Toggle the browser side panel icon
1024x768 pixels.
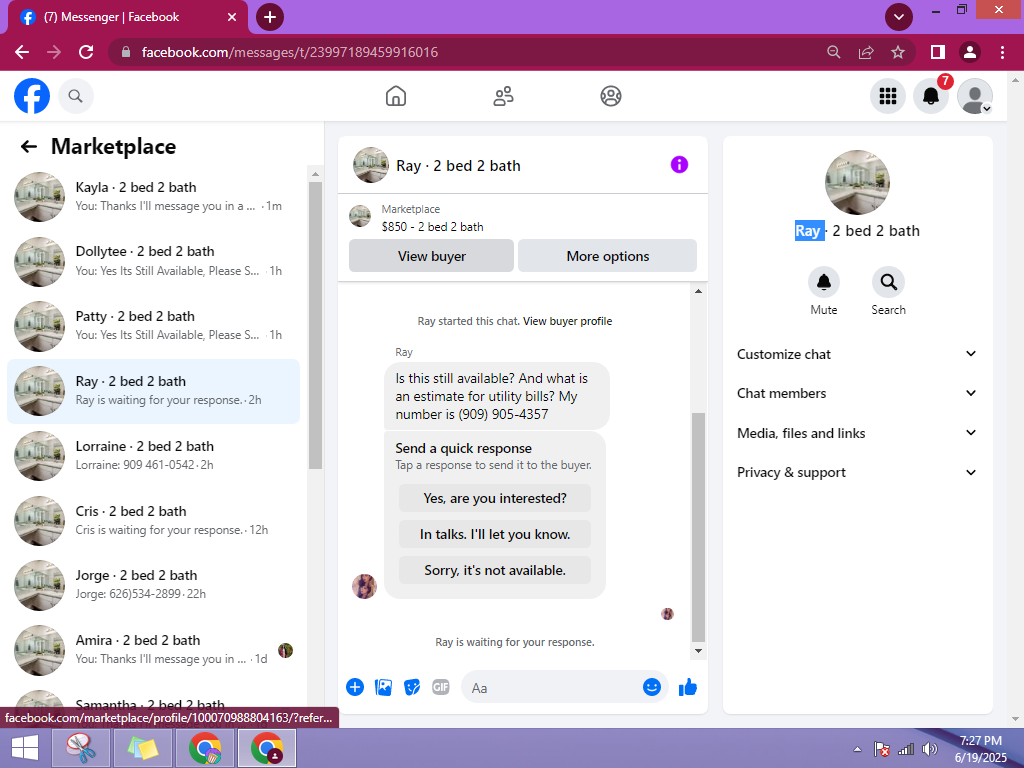pyautogui.click(x=938, y=52)
